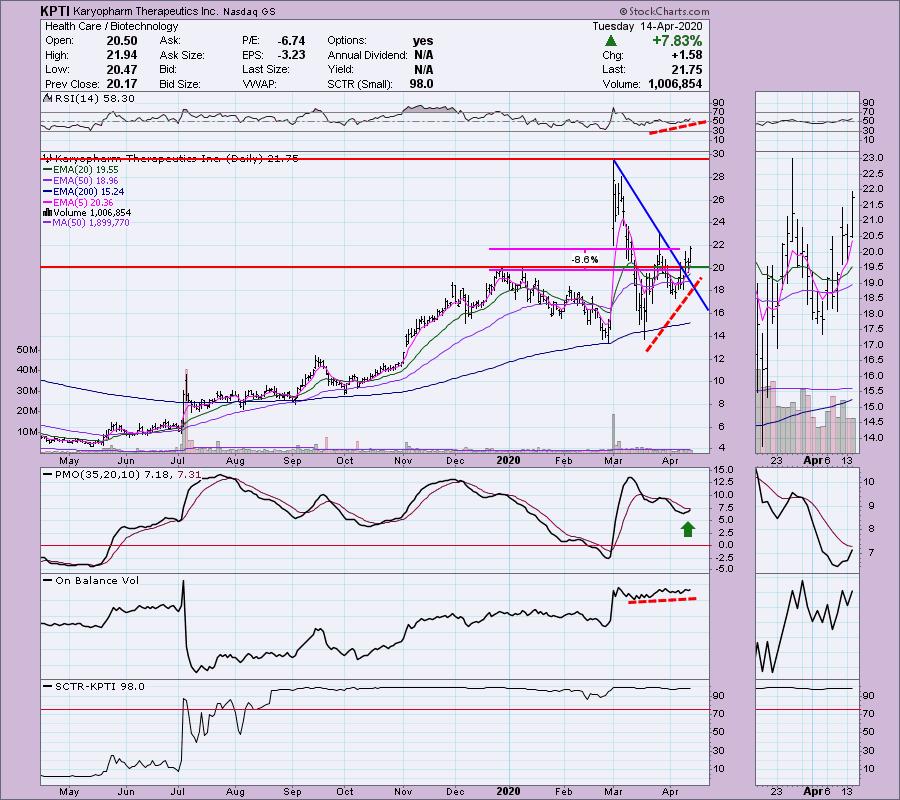This screenshot has height=800, width=900.
Task: Select the Health Care / Biotechnology sector label
Action: (x=111, y=26)
